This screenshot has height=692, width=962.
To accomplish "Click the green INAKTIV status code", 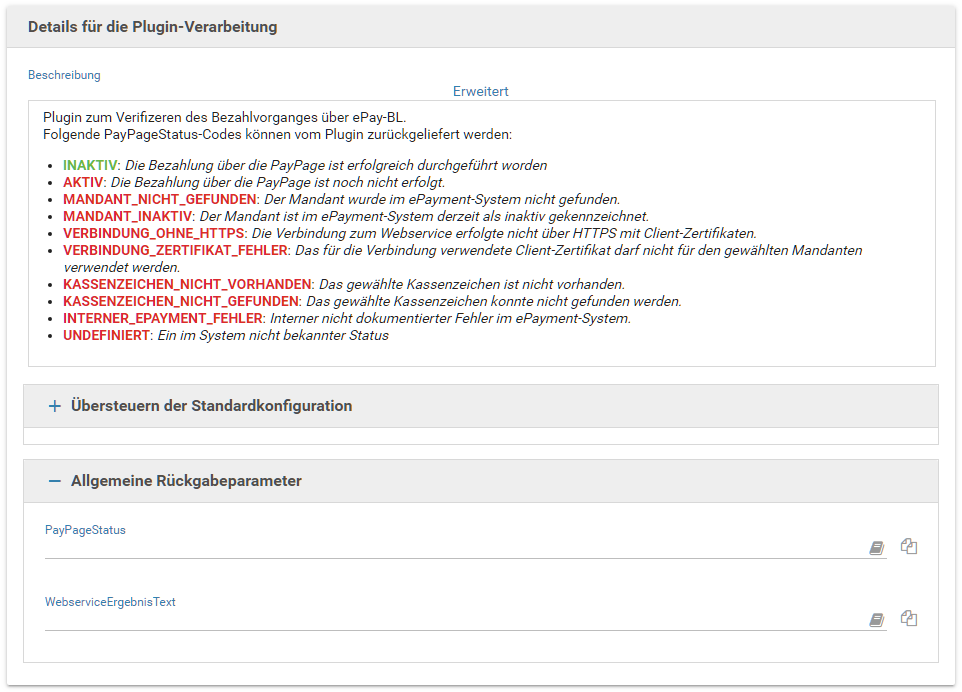I will (x=90, y=165).
